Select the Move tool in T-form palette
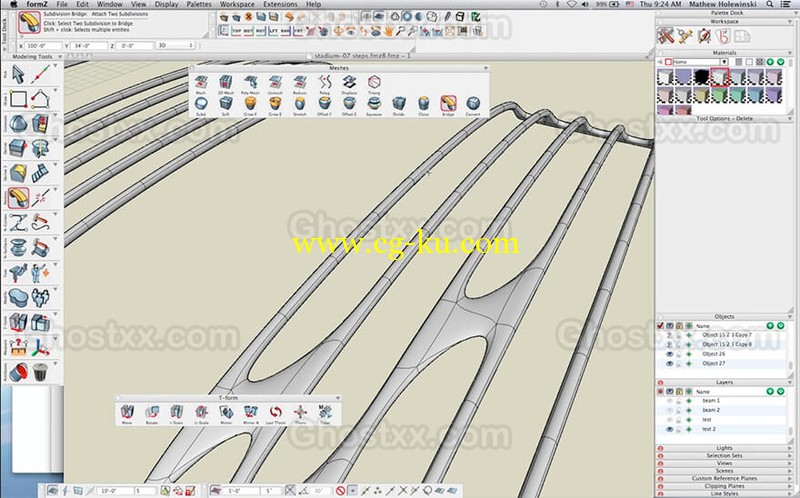Image resolution: width=800 pixels, height=498 pixels. click(x=127, y=412)
